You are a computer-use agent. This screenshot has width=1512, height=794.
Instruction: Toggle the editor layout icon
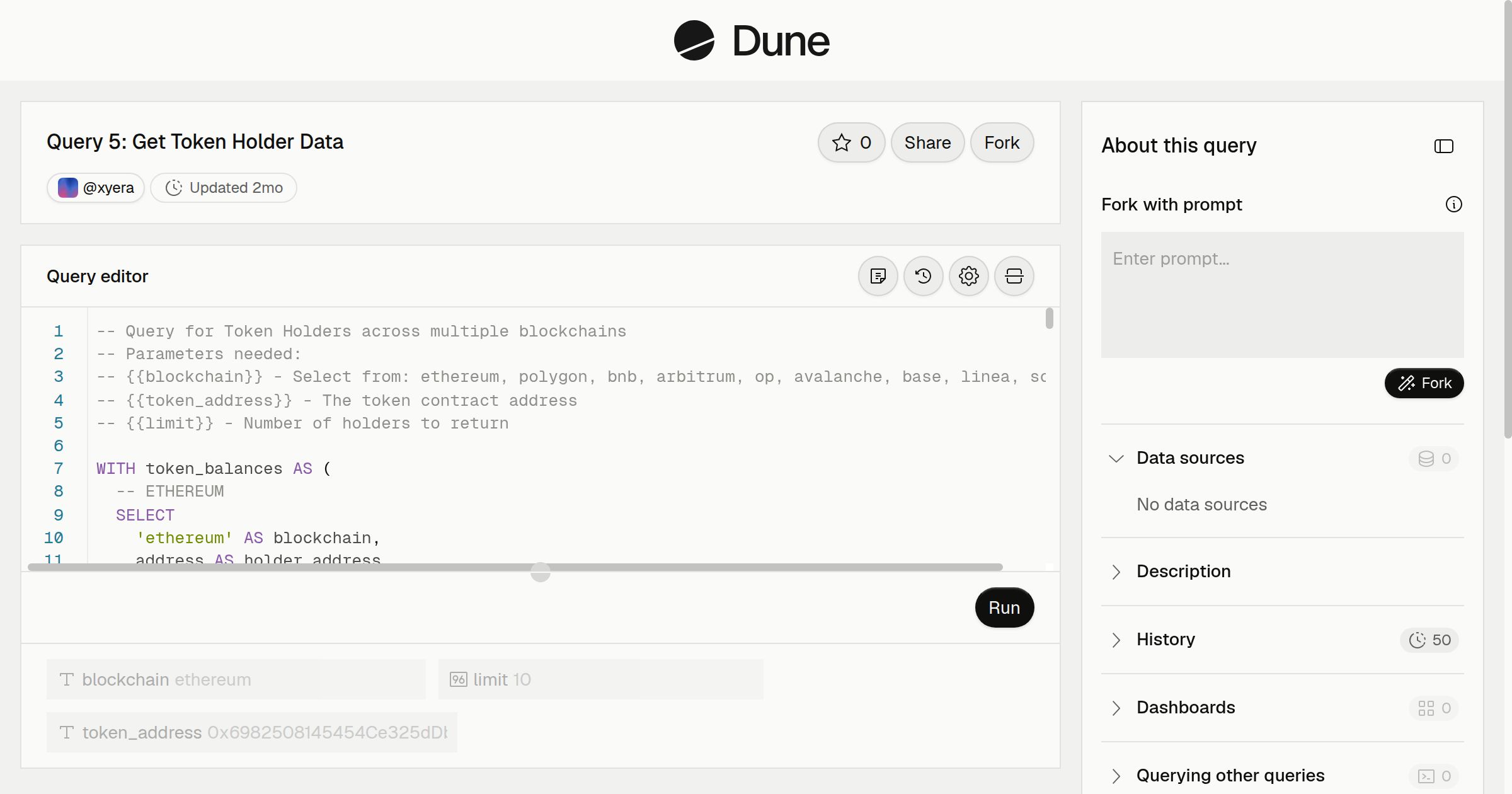[1014, 276]
